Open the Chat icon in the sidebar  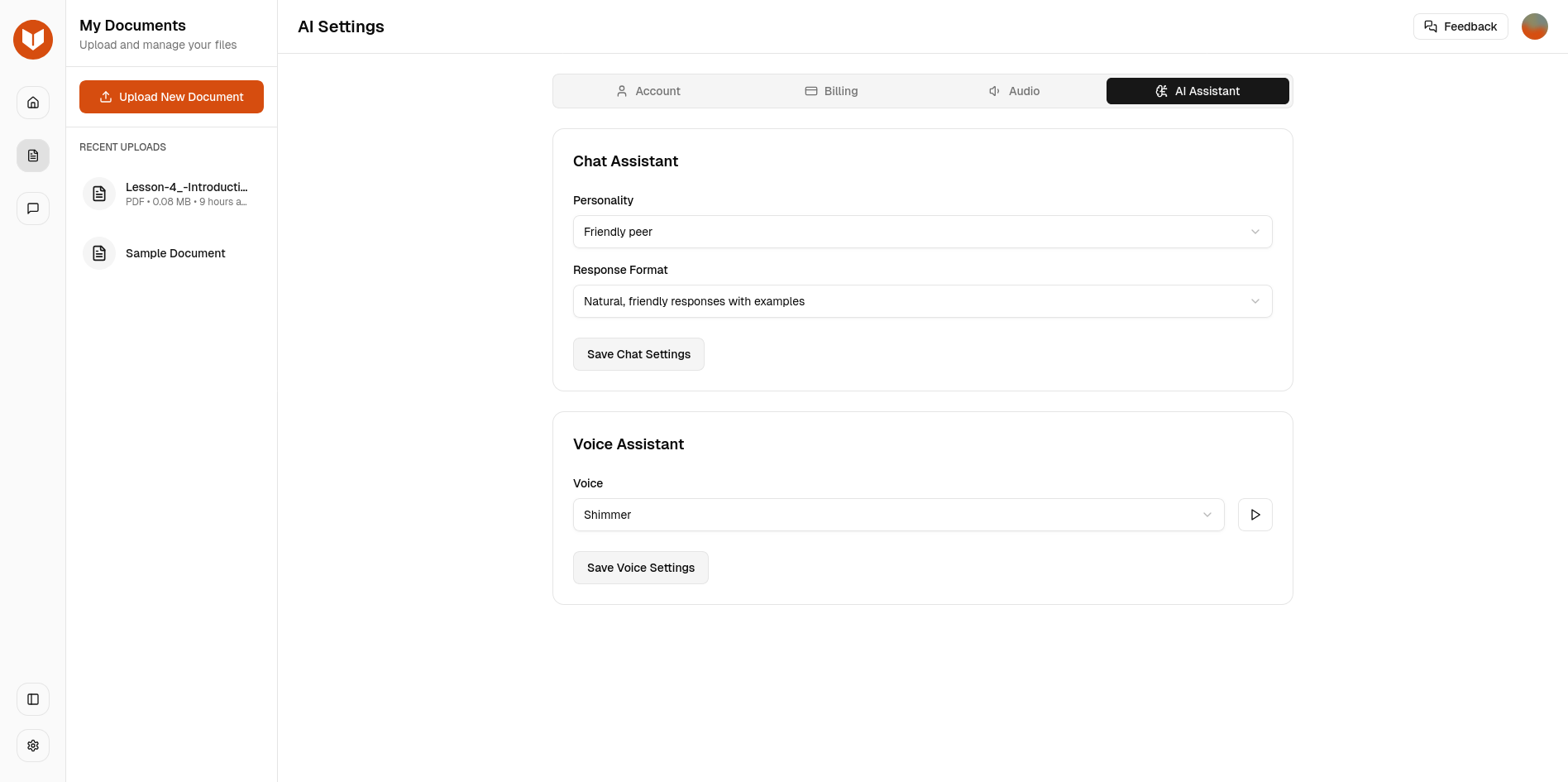(x=32, y=209)
